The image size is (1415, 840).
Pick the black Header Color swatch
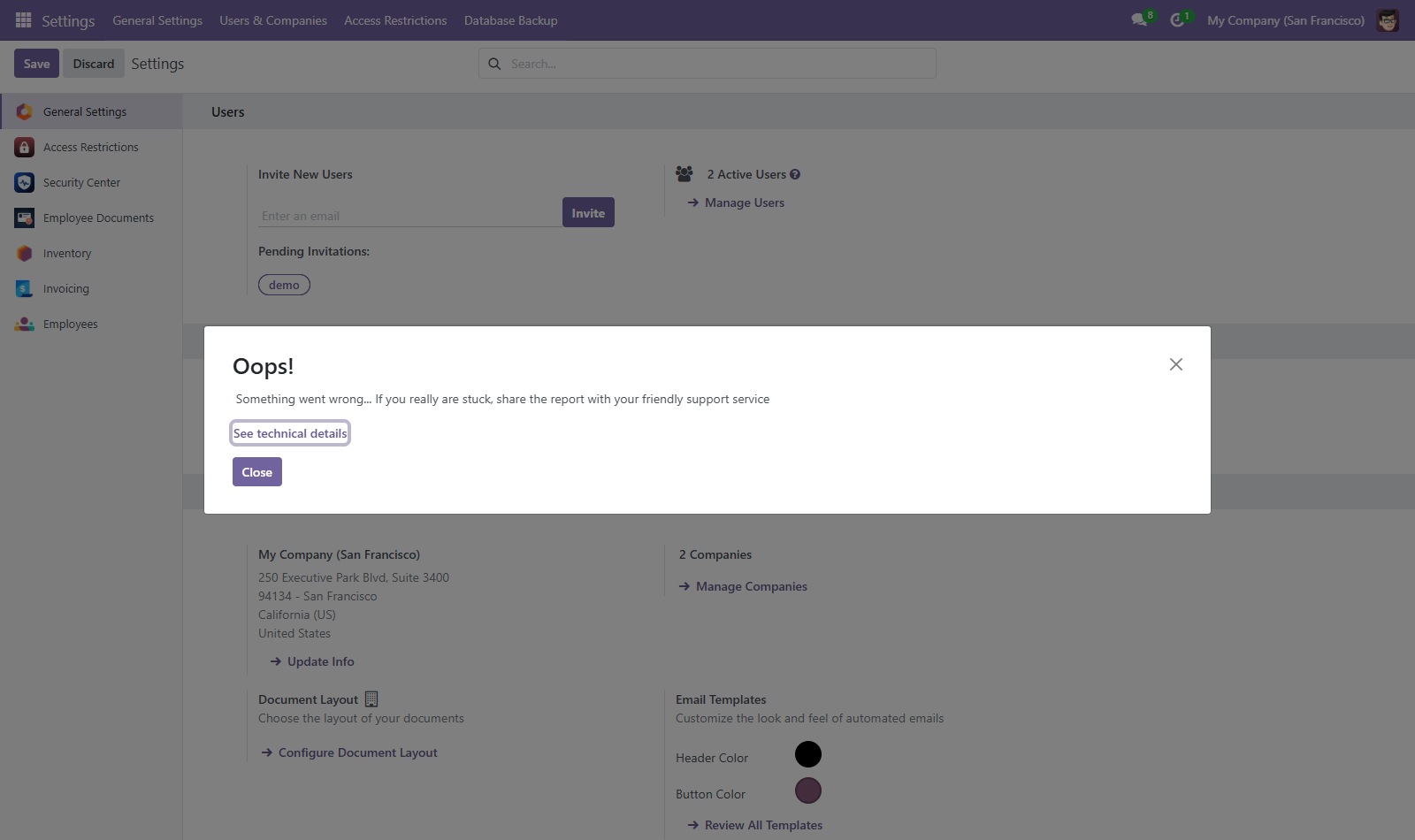tap(808, 754)
